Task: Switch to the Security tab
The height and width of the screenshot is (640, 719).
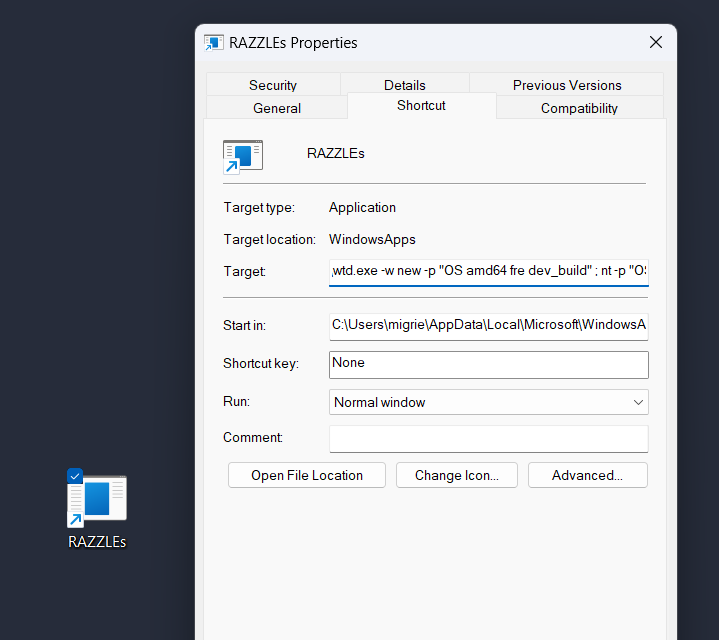Action: [x=273, y=85]
